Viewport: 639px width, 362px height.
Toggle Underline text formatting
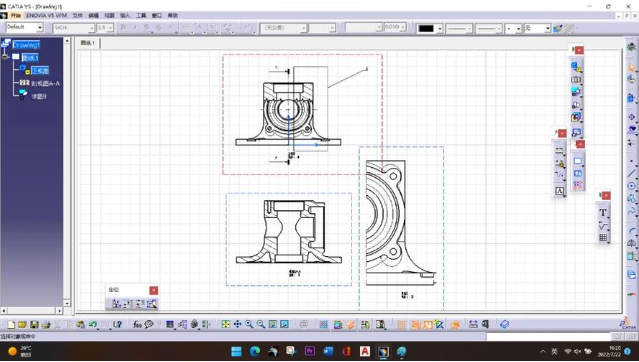tap(147, 28)
